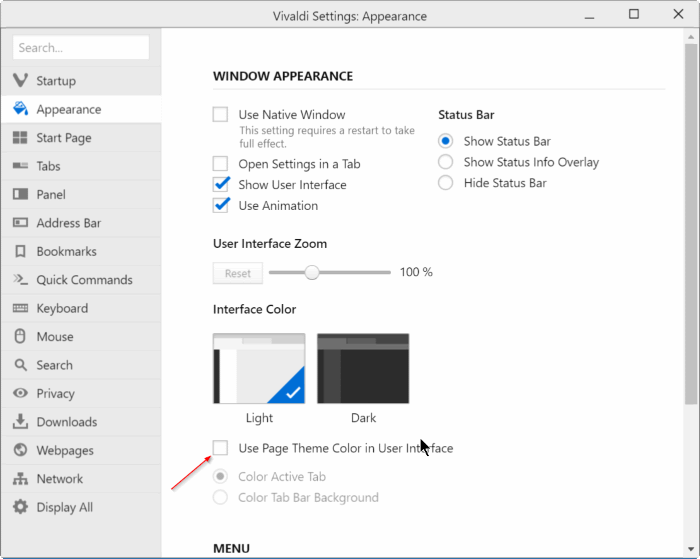
Task: Enable Use Native Window checkbox
Action: tap(220, 114)
